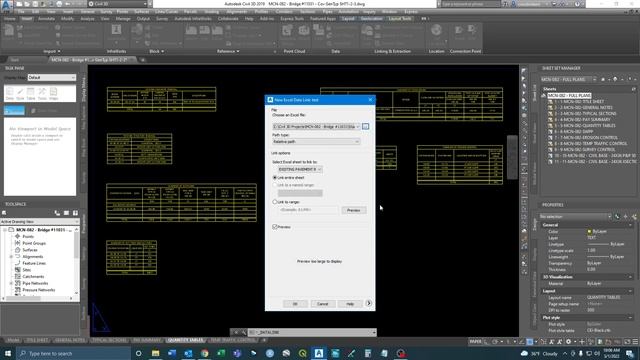640x360 pixels.
Task: Open the Windows Start menu
Action: 8,353
